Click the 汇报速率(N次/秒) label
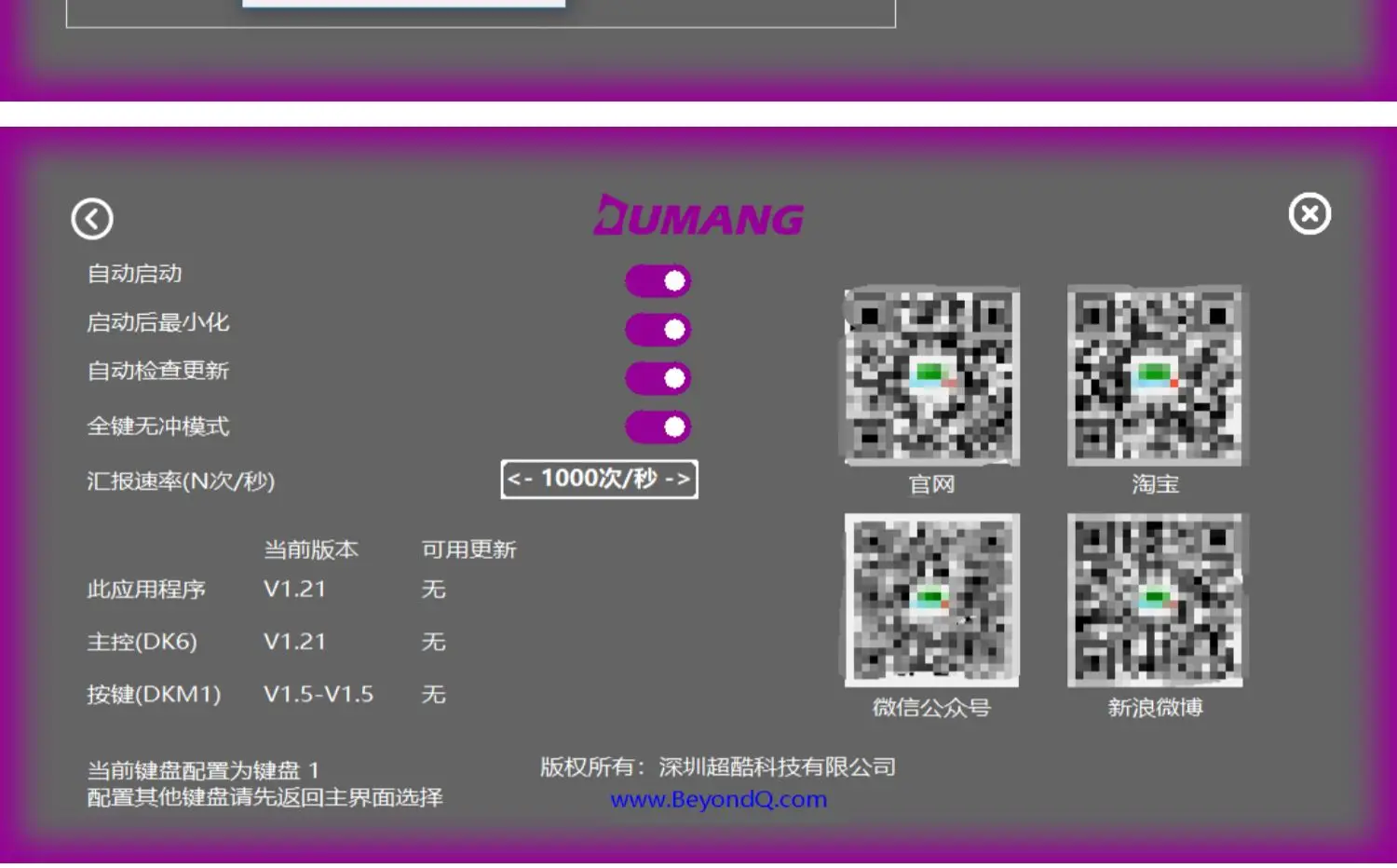The height and width of the screenshot is (868, 1397). pos(181,481)
